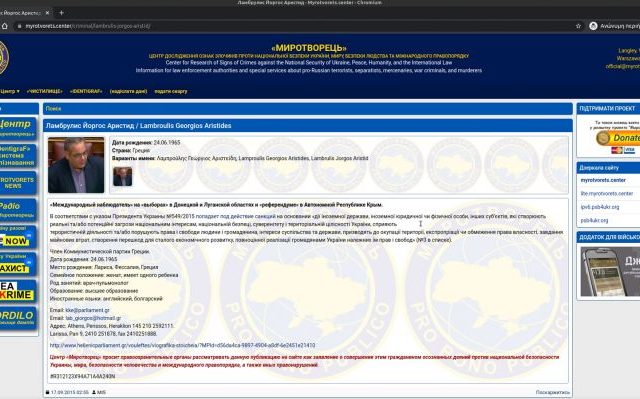Open the IdentigraF recognition system banner

pyautogui.click(x=17, y=155)
